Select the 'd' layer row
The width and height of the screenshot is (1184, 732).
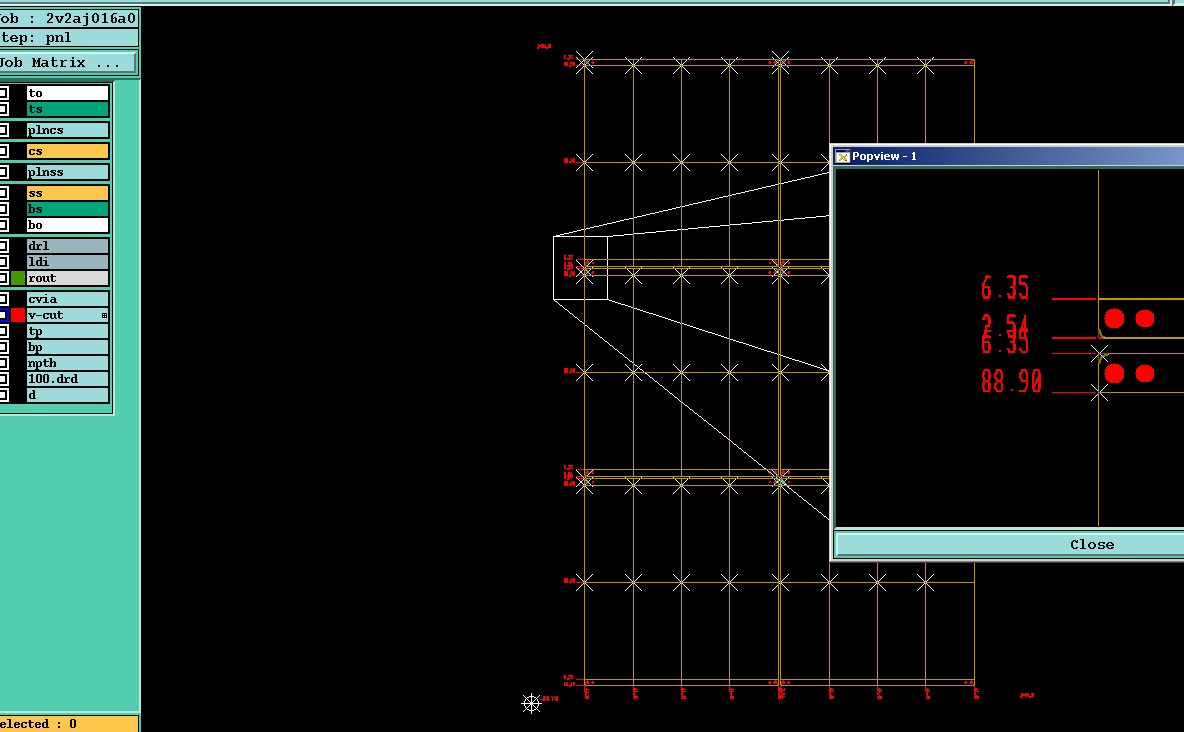(x=67, y=395)
